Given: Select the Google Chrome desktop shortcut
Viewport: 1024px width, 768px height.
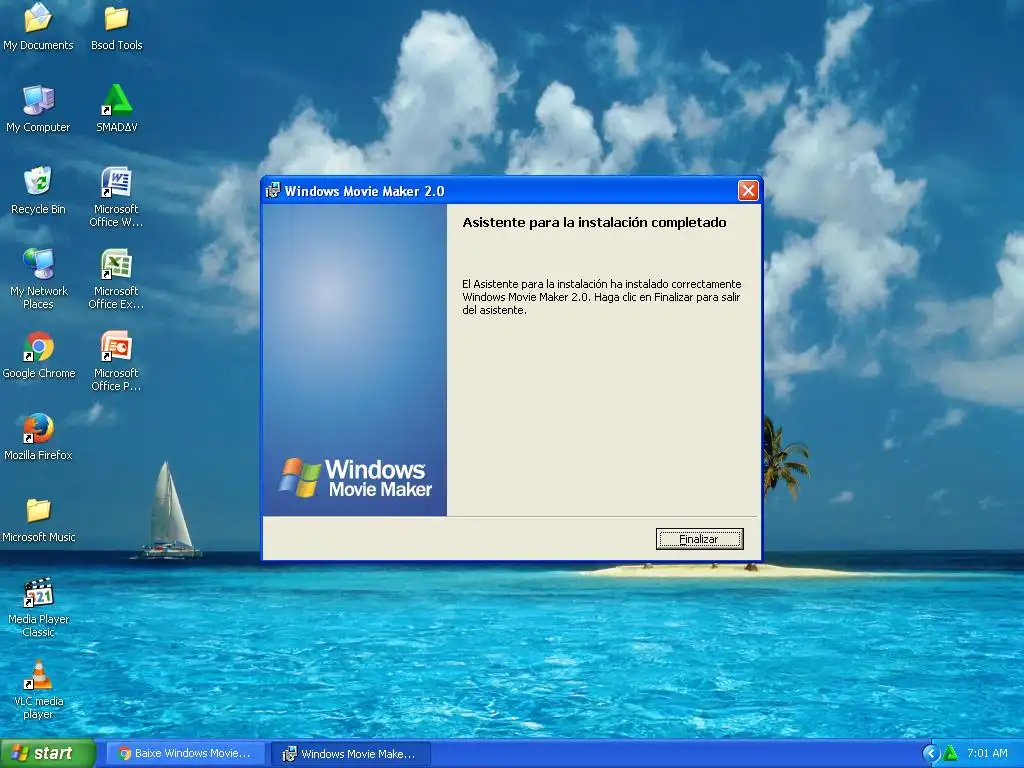Looking at the screenshot, I should click(x=39, y=355).
